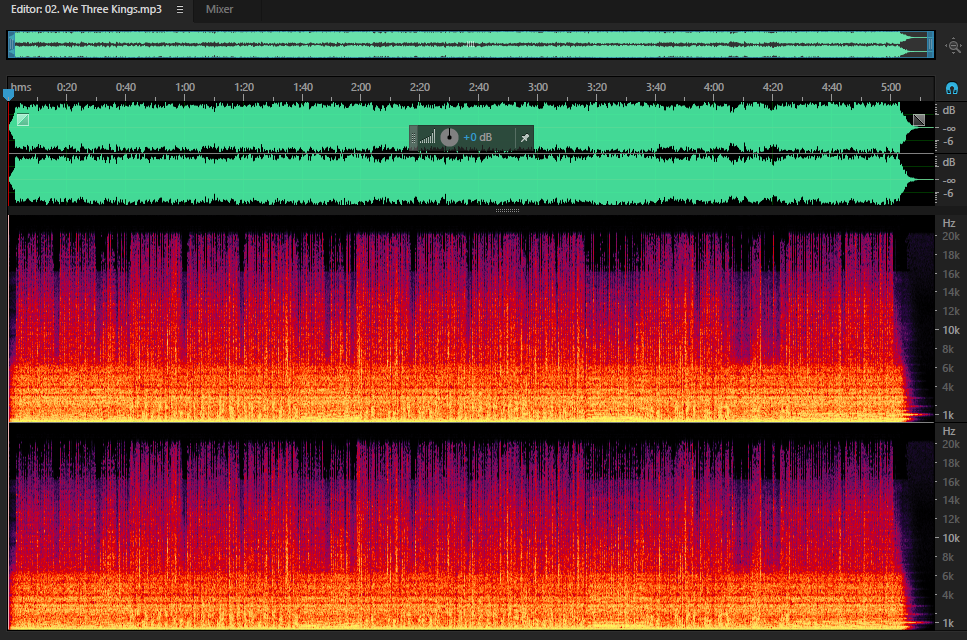Click the fade-in handle on the waveform
This screenshot has width=967, height=640.
(x=23, y=120)
